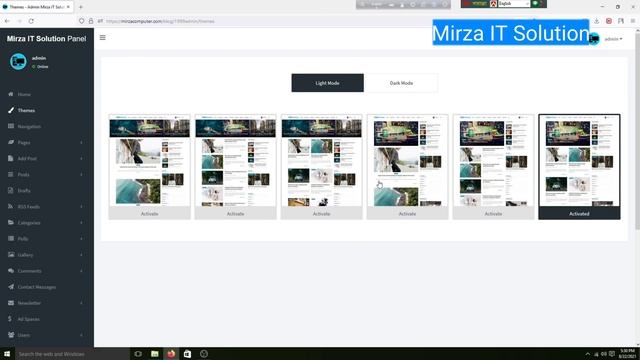
Task: Open the browser application menu icon
Action: [x=633, y=21]
